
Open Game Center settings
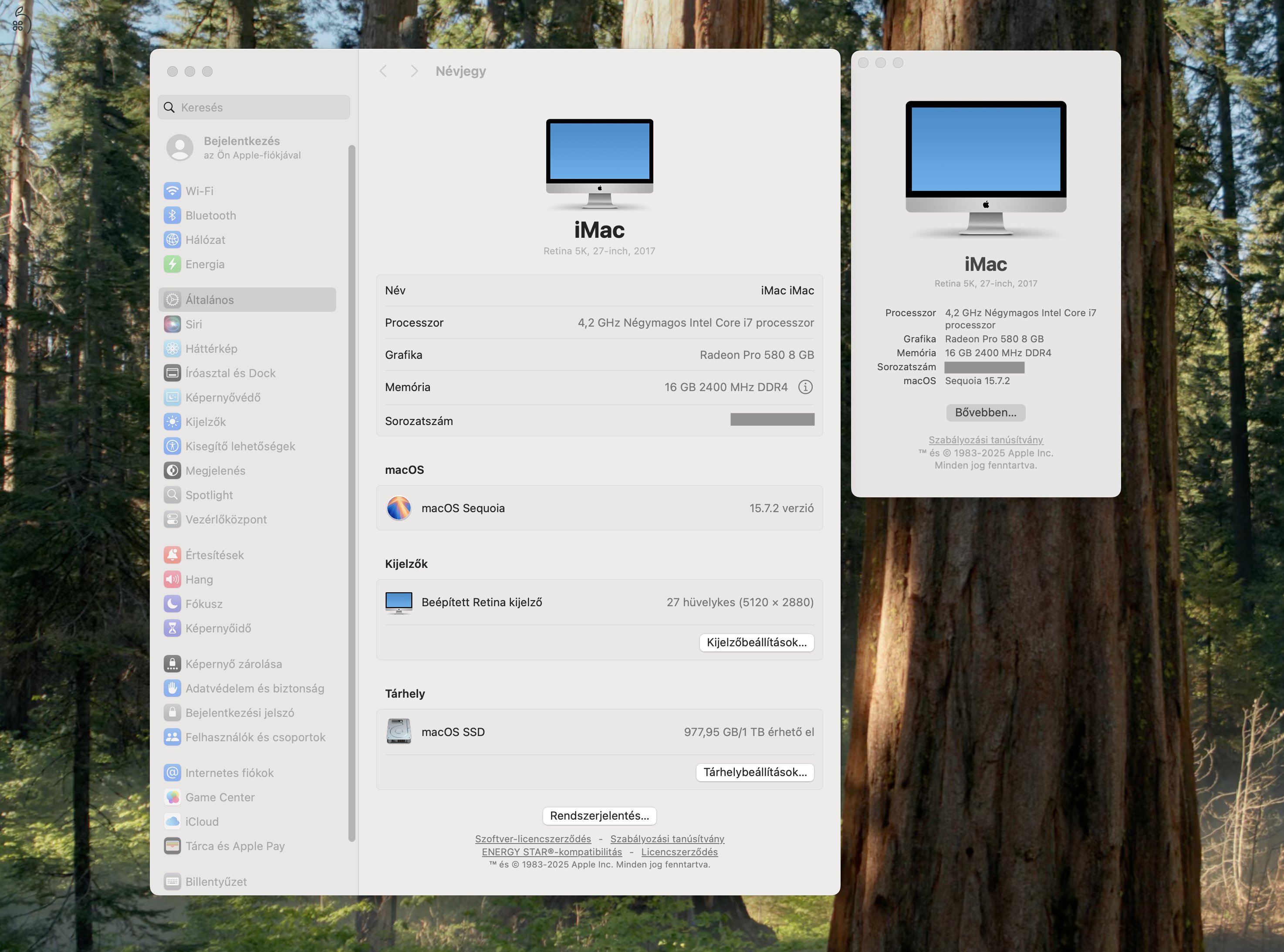pos(220,797)
